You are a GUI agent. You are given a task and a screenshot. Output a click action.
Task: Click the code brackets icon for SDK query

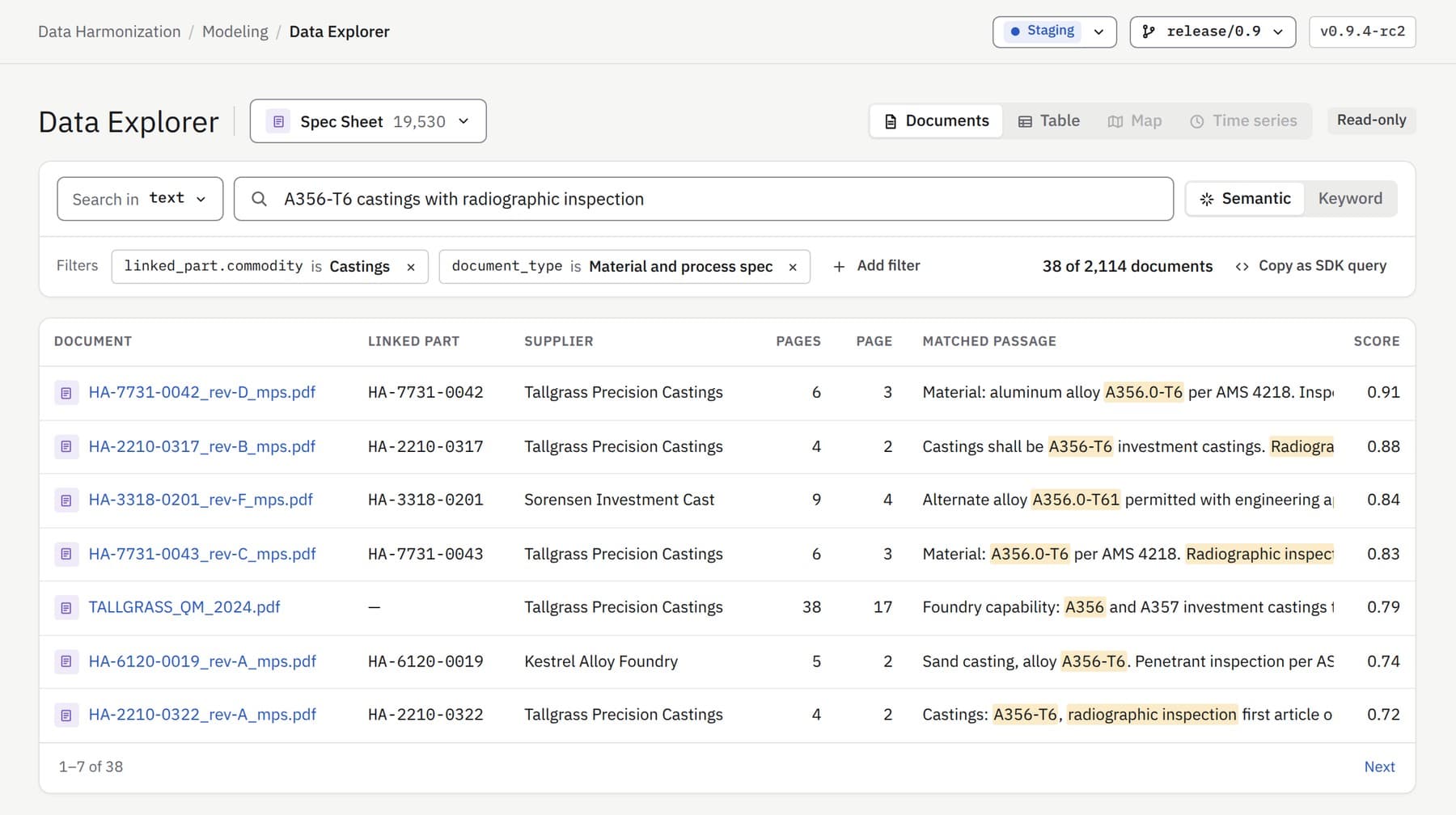pos(1242,266)
